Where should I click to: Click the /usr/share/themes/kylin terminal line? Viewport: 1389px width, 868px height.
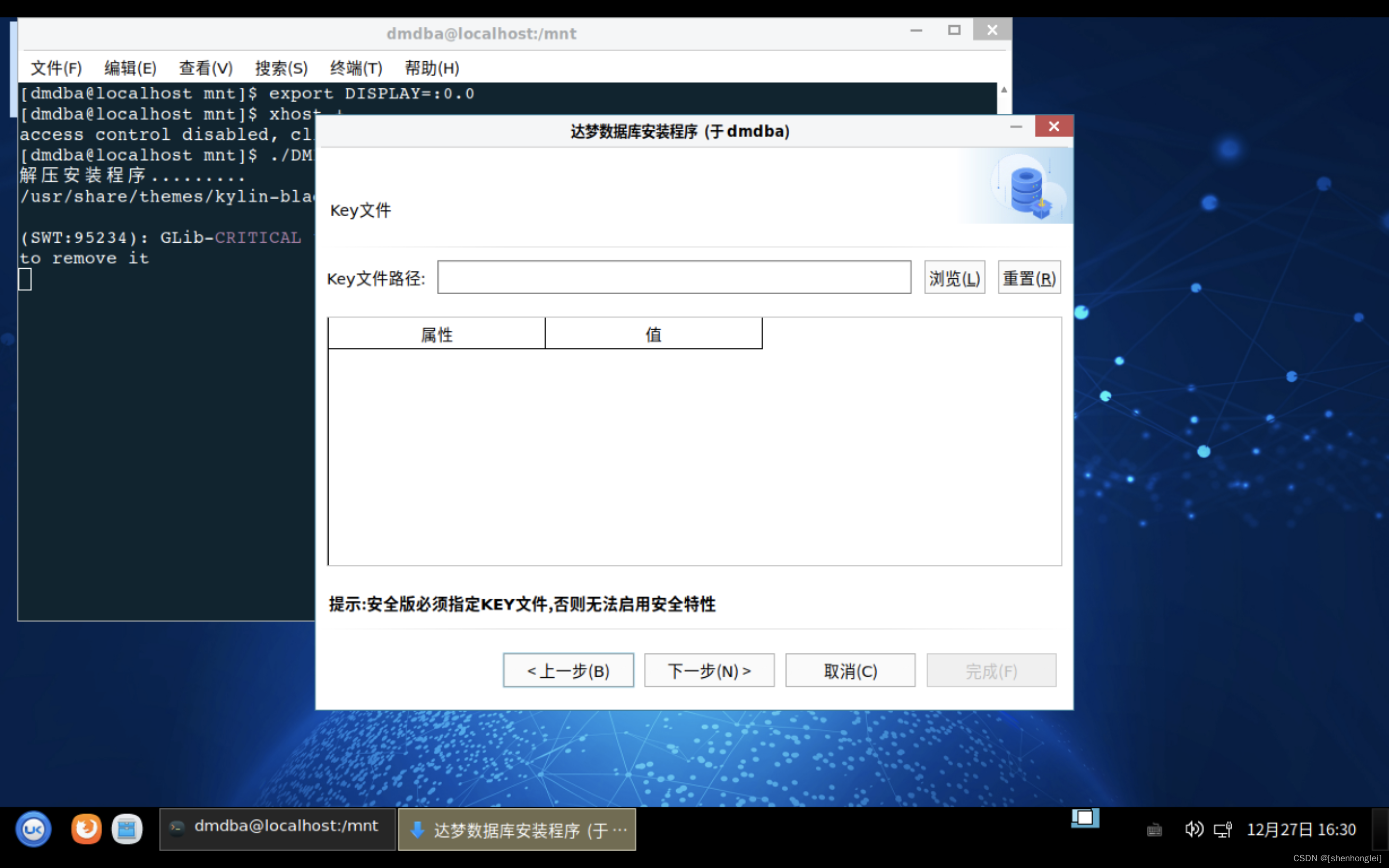(x=167, y=197)
